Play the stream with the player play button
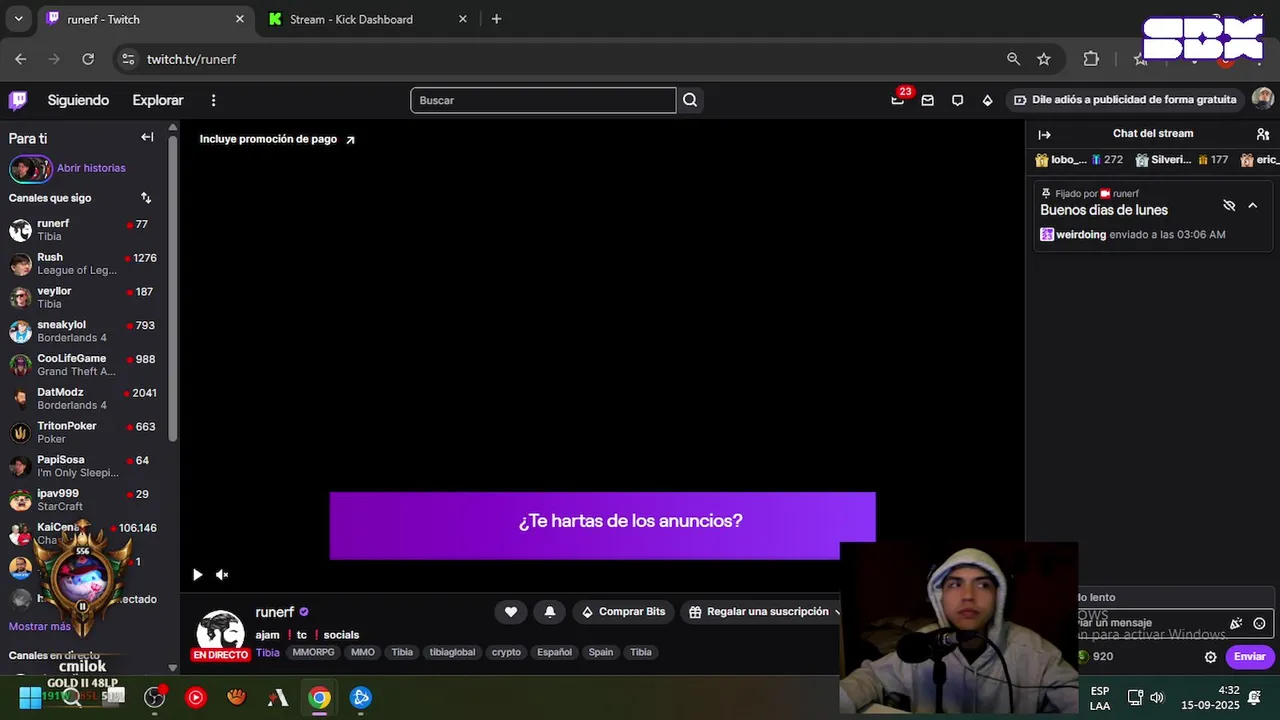The image size is (1280, 720). (197, 574)
